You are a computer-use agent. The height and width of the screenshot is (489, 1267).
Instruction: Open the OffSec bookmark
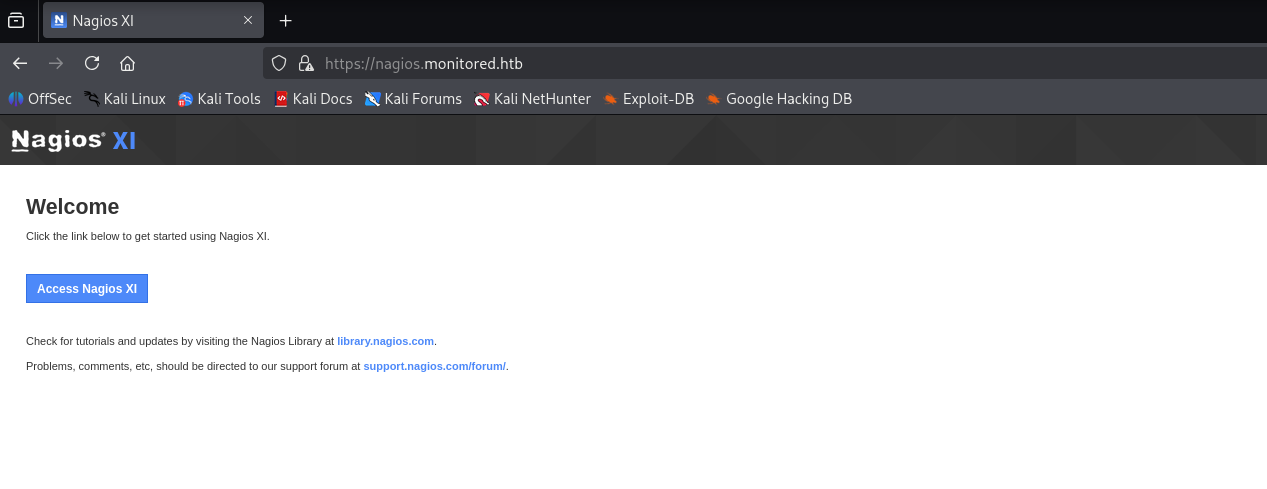point(40,98)
